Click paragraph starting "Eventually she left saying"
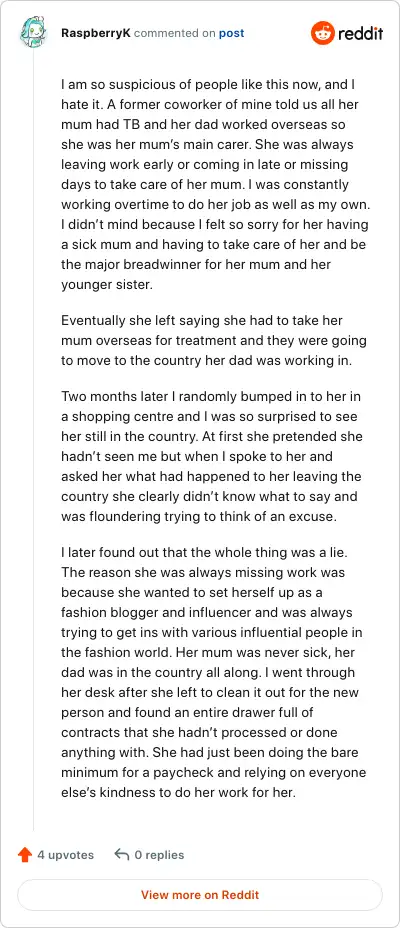 click(x=214, y=341)
